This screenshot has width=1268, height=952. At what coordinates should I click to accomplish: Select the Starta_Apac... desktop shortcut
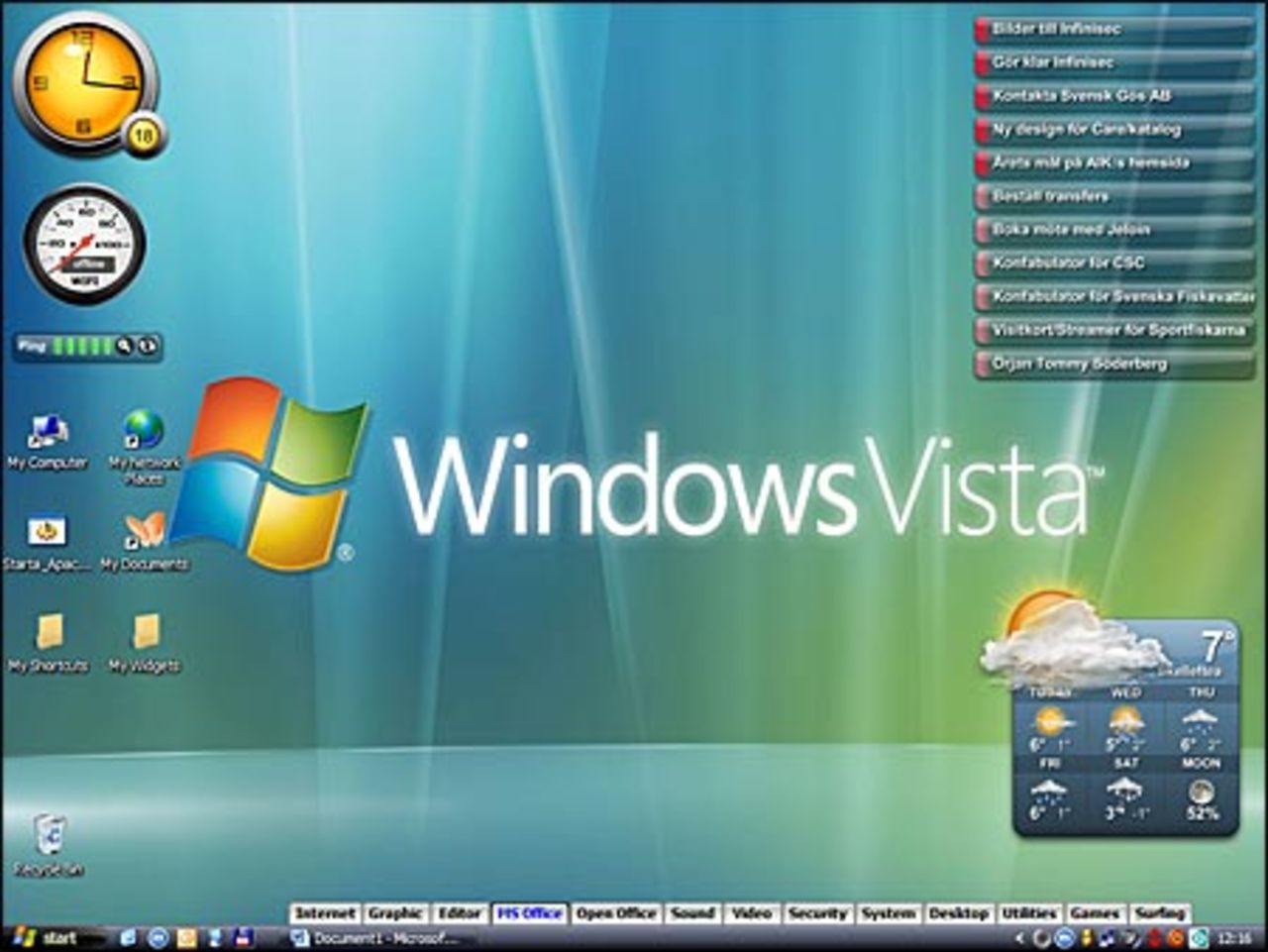[x=47, y=543]
